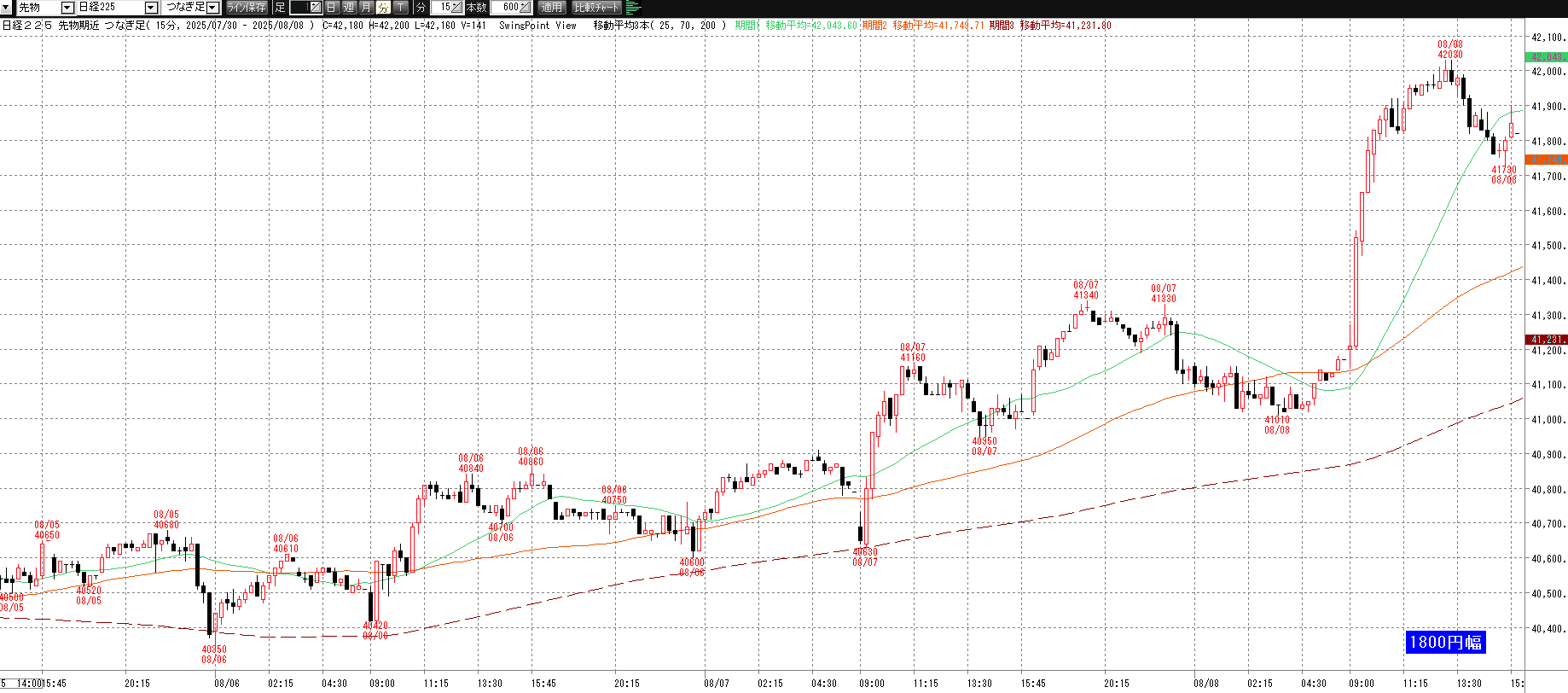This screenshot has height=693, width=1568.
Task: Select monthly candles with 月 button
Action: click(366, 7)
